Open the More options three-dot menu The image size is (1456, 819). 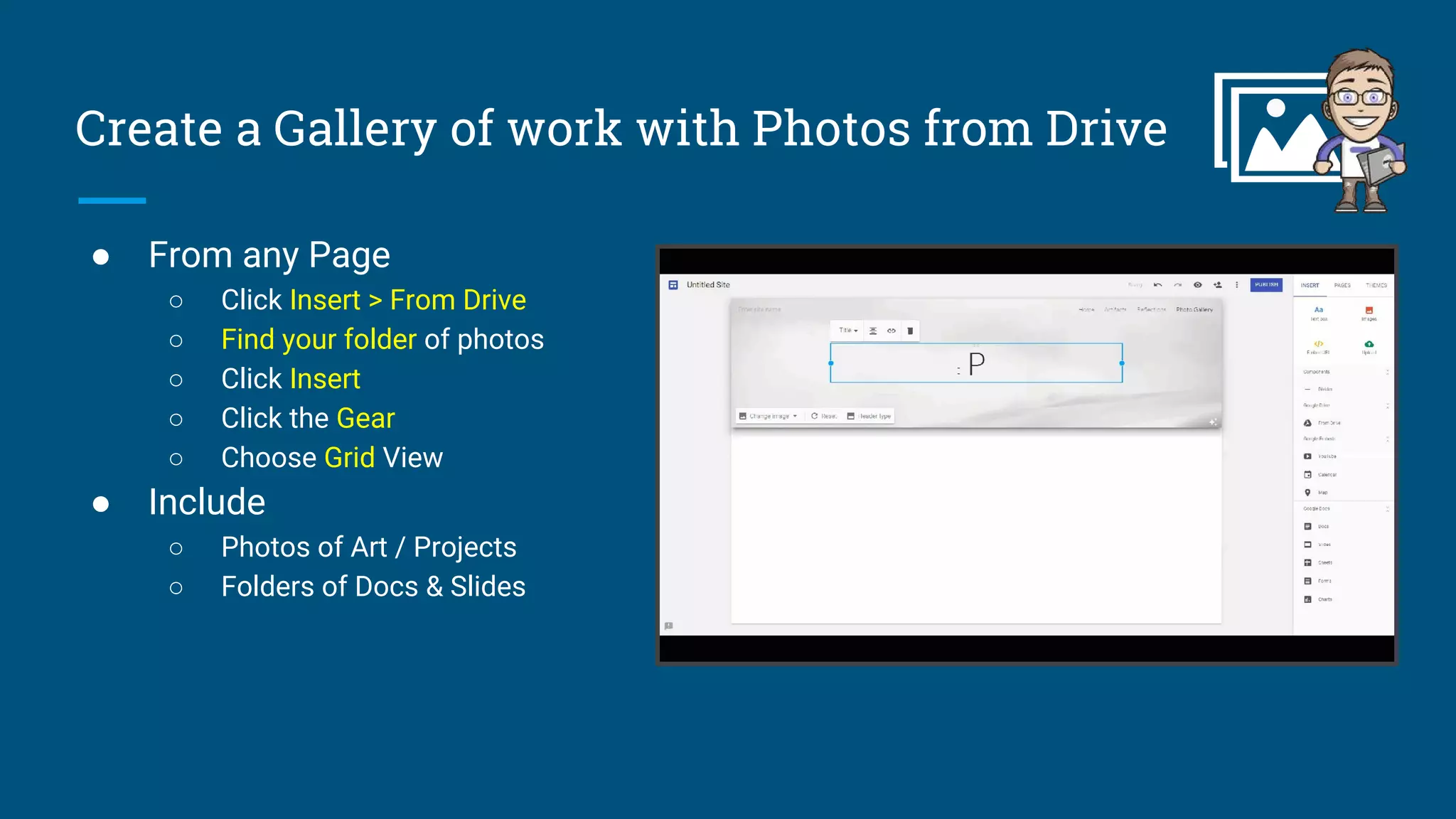pos(1236,285)
